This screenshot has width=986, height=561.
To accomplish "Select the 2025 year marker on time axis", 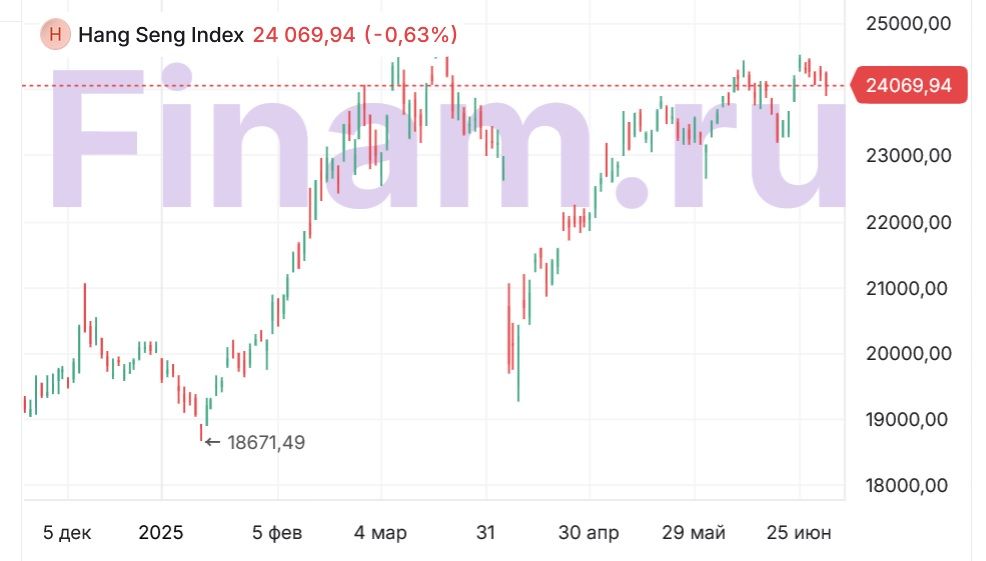I will pos(161,533).
